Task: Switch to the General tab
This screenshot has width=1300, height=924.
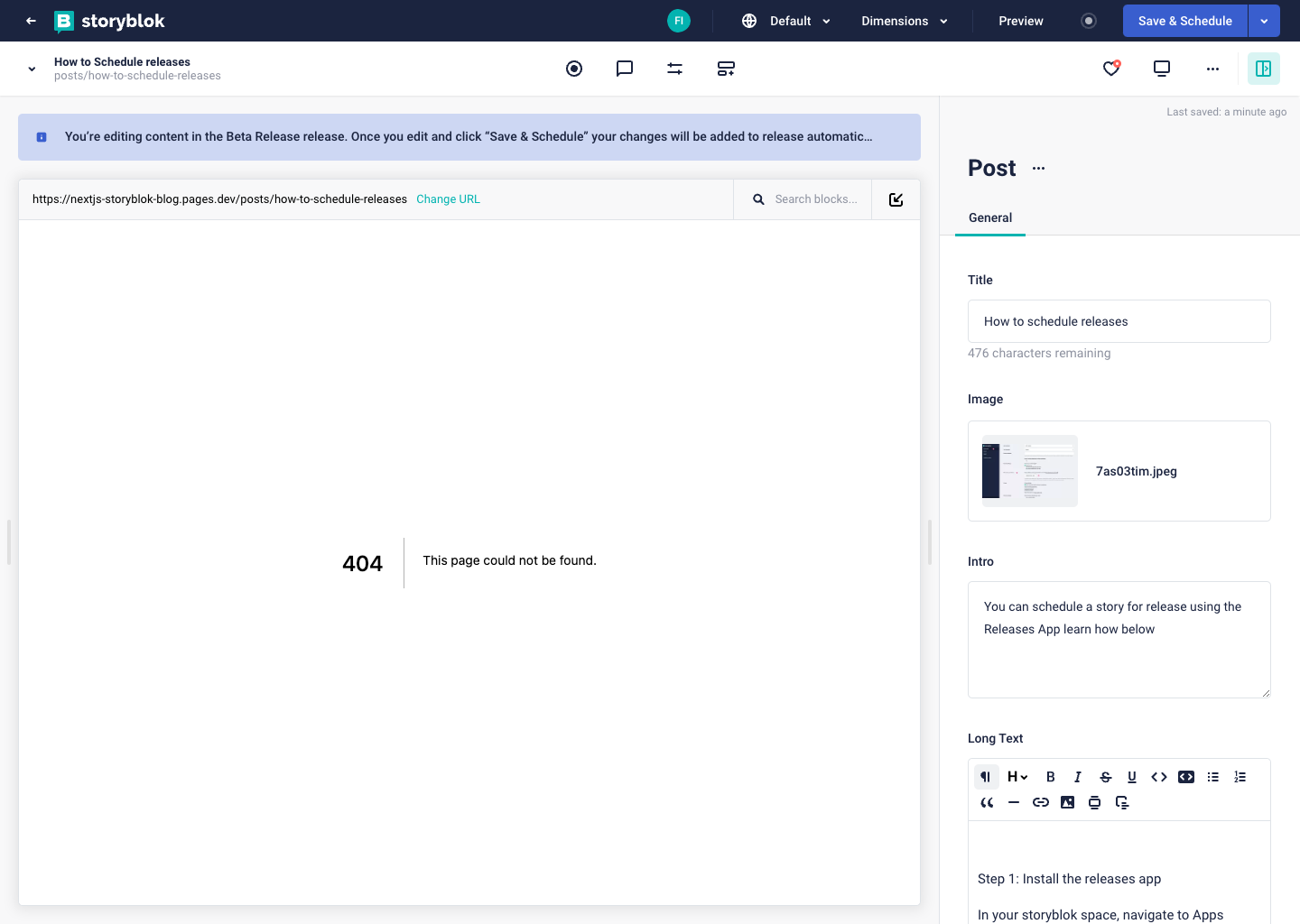Action: tap(990, 217)
